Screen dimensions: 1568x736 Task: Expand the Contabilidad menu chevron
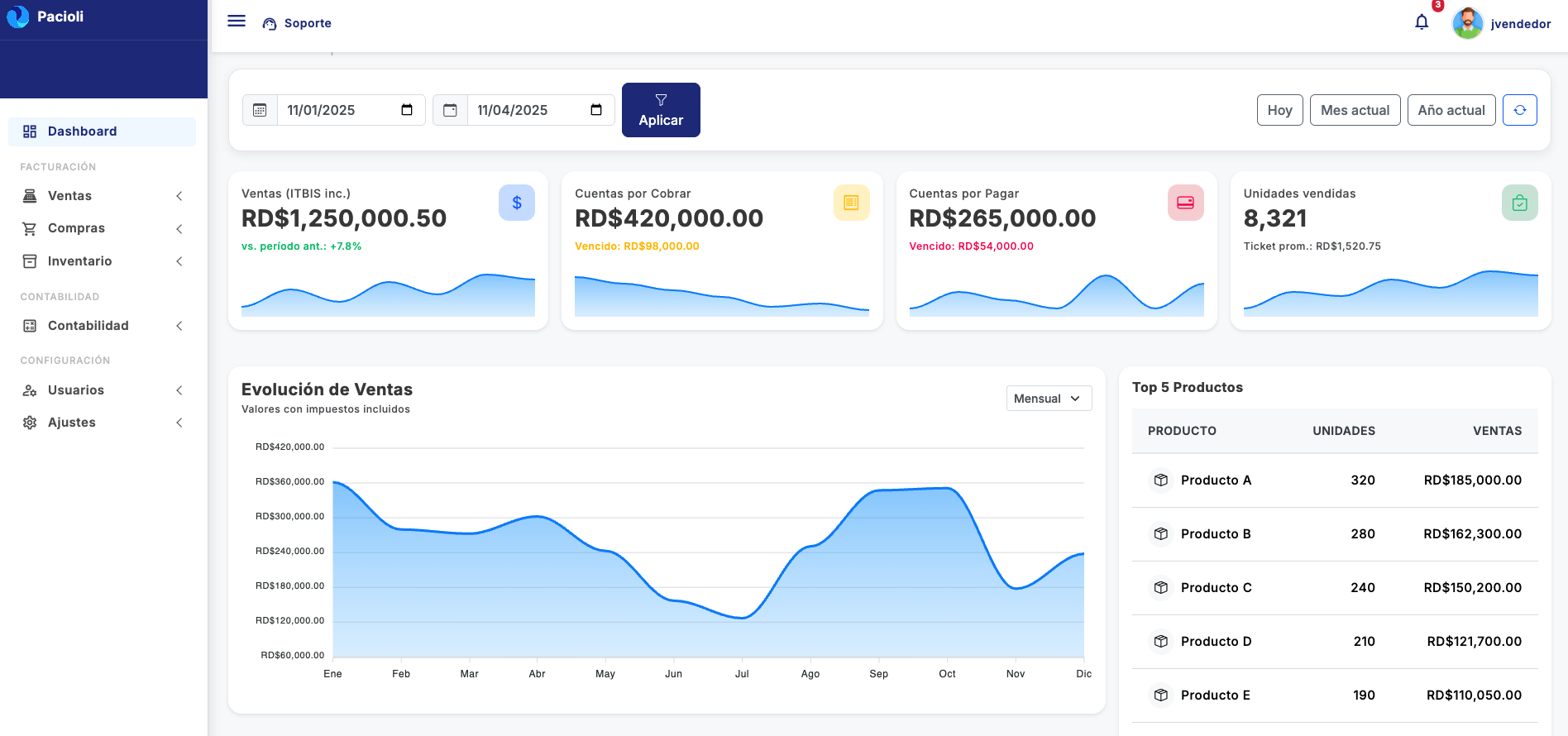(x=179, y=326)
